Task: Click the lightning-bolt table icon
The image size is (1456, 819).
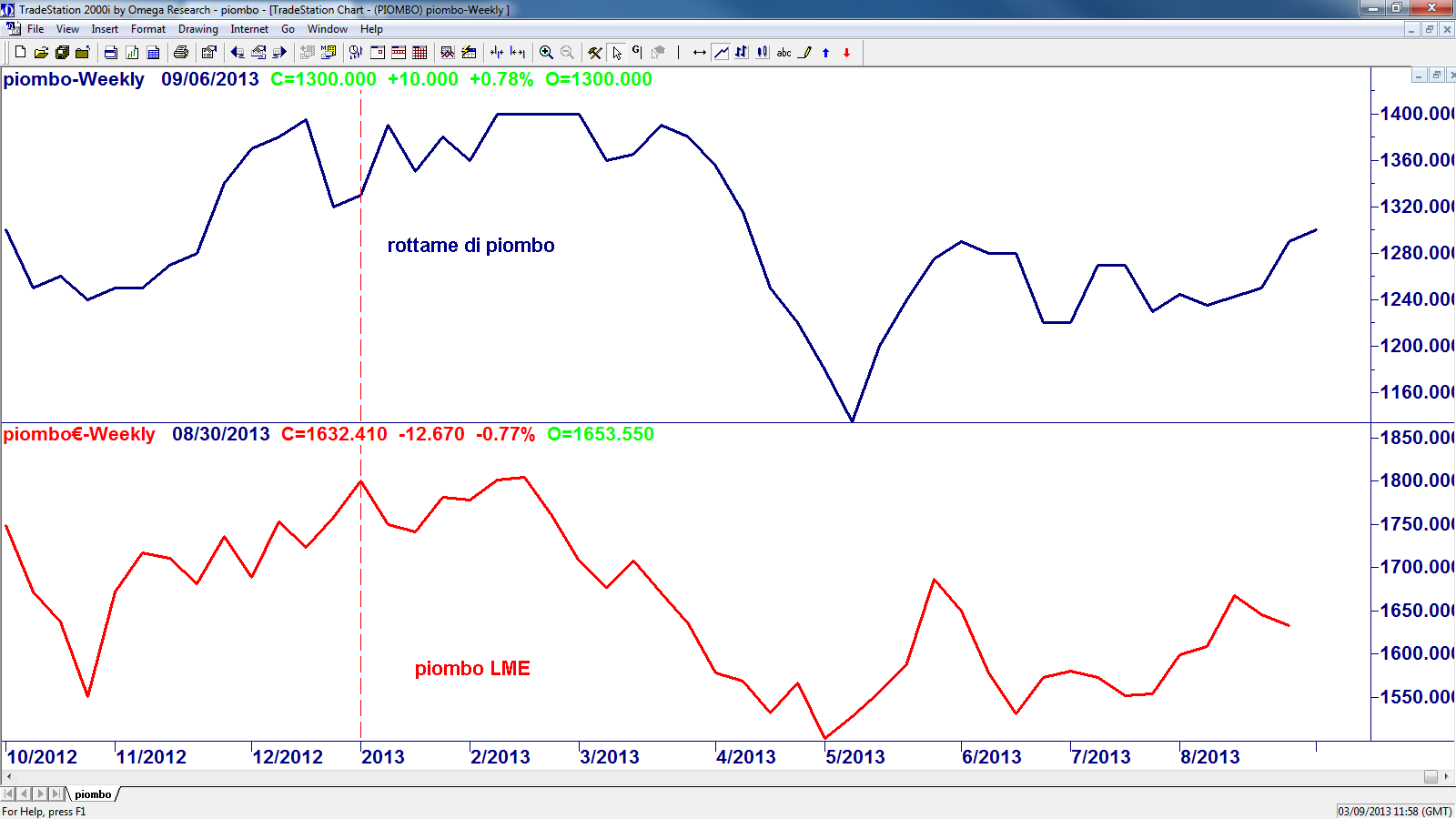Action: [x=469, y=52]
